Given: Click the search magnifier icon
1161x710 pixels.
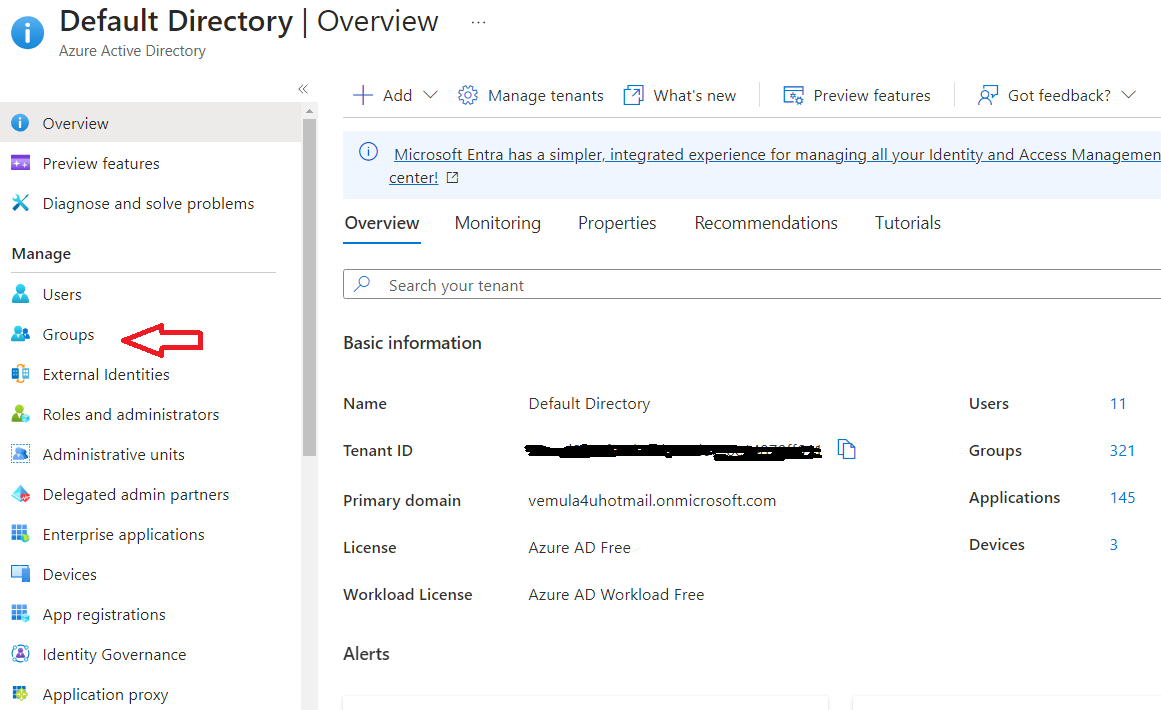Looking at the screenshot, I should point(362,284).
